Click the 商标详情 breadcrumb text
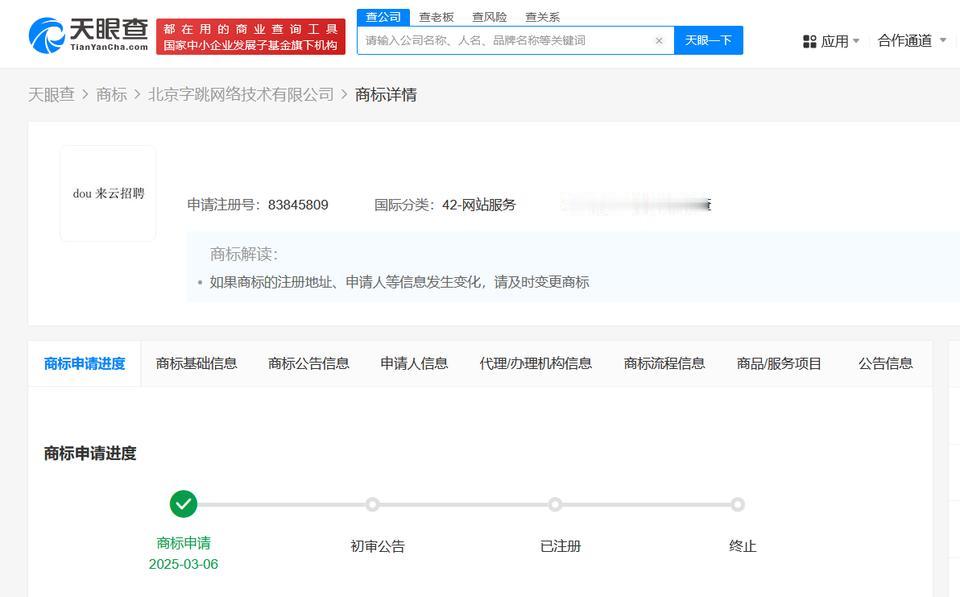 [386, 94]
